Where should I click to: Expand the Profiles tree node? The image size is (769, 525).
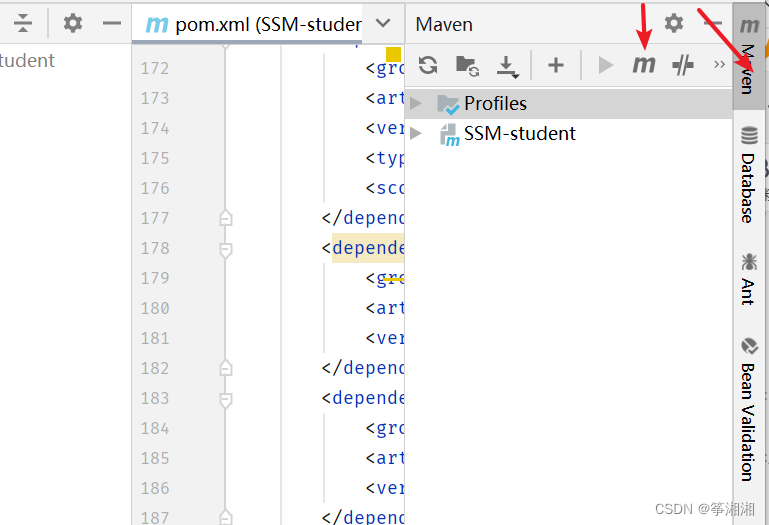[417, 103]
